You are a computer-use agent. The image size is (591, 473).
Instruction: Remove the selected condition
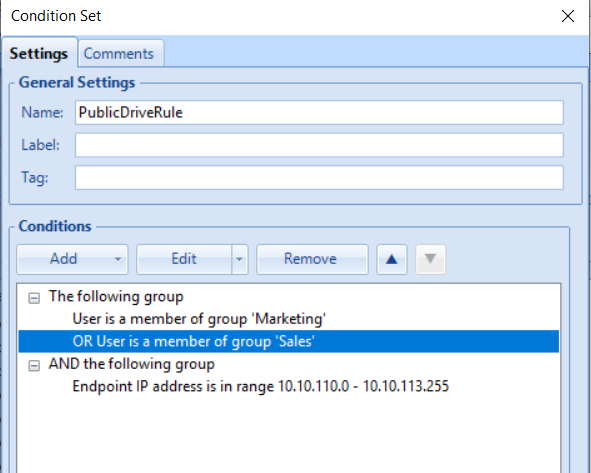click(312, 259)
